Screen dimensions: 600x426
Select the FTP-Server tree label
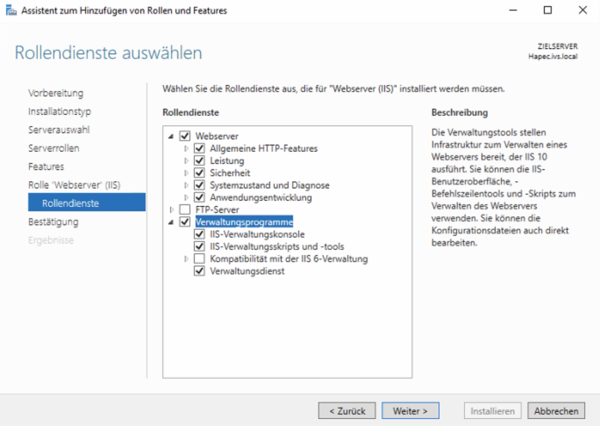[x=217, y=209]
